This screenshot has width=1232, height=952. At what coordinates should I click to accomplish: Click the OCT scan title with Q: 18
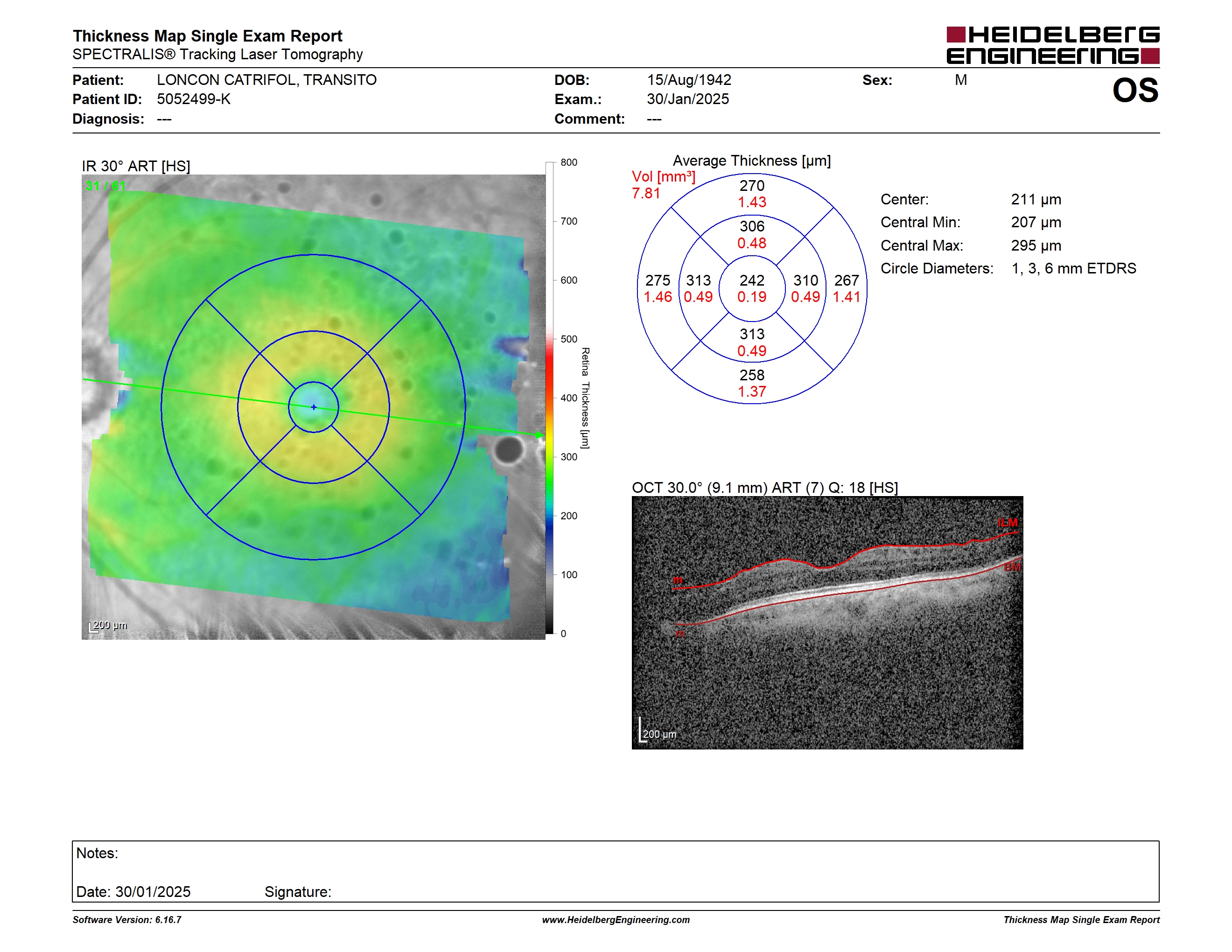click(764, 488)
